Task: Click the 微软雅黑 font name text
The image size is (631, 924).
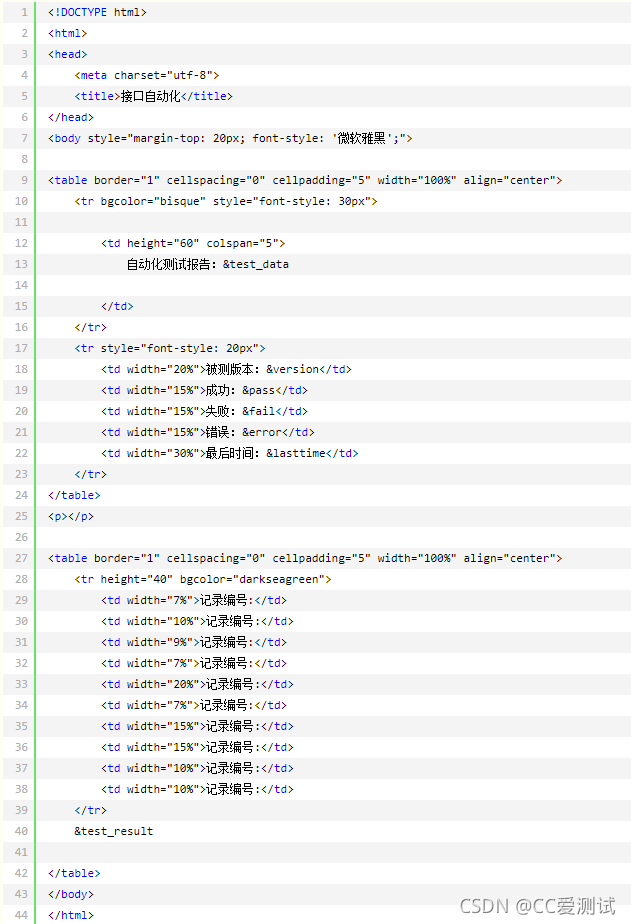Action: click(x=361, y=138)
